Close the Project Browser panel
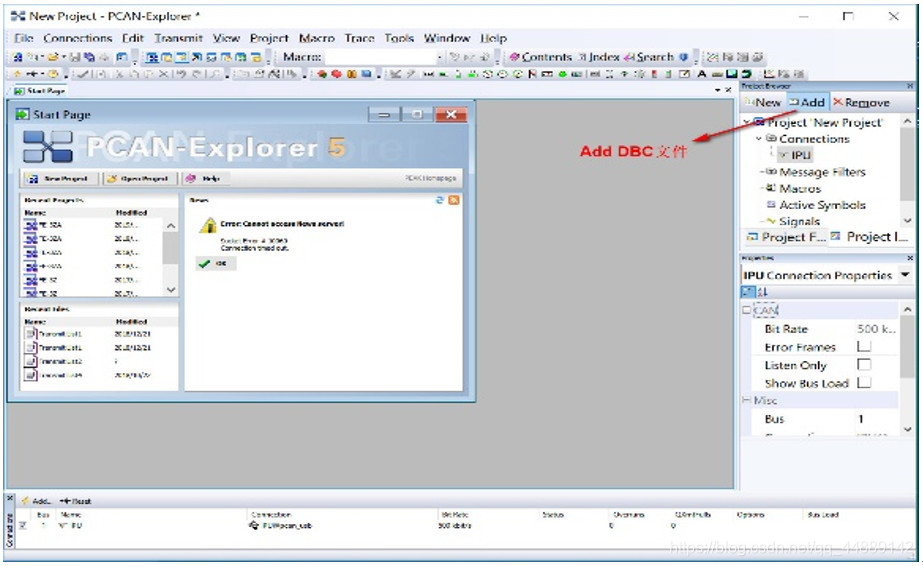This screenshot has height=566, width=923. click(x=910, y=86)
